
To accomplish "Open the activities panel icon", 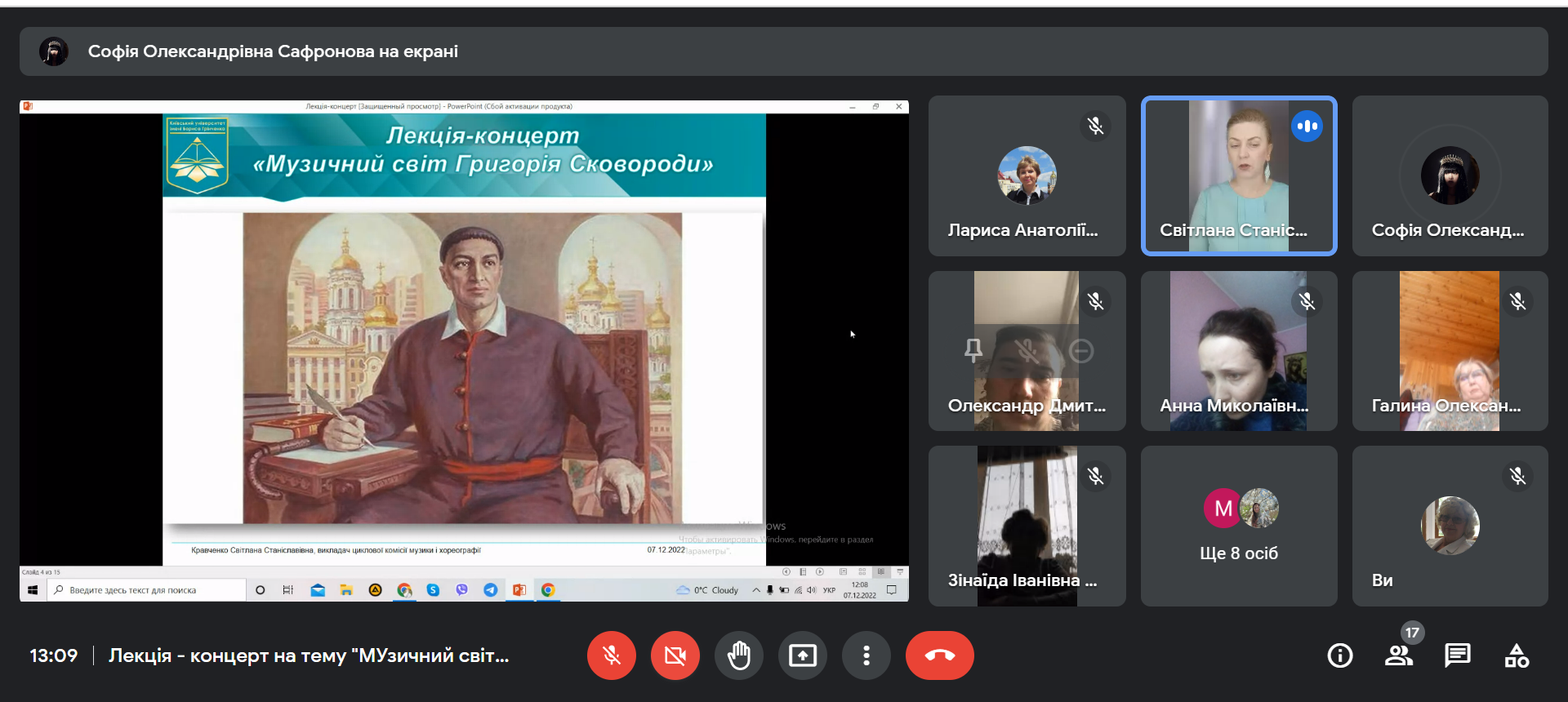I will (x=1516, y=655).
